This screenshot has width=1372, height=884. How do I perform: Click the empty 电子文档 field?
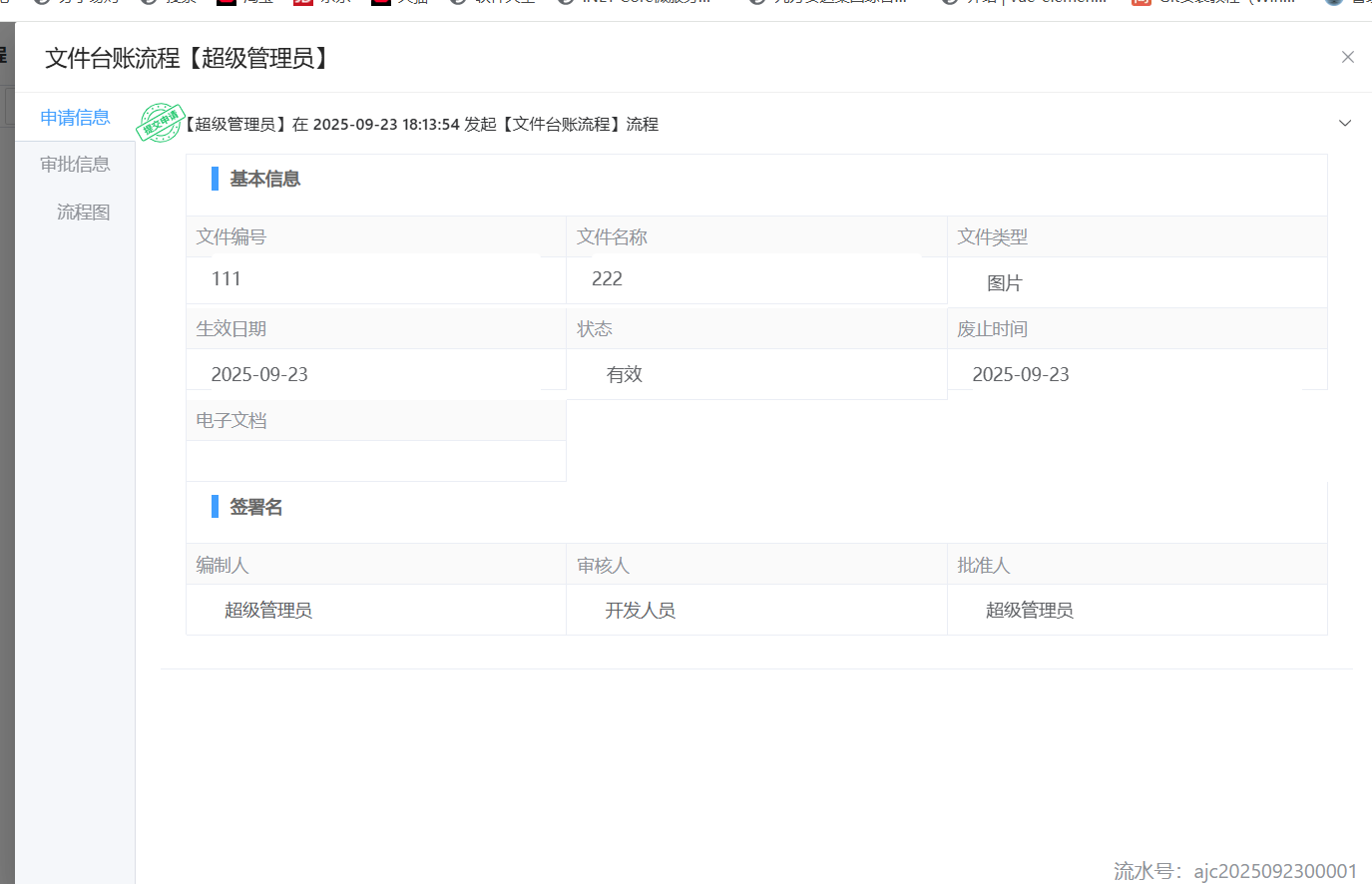375,461
